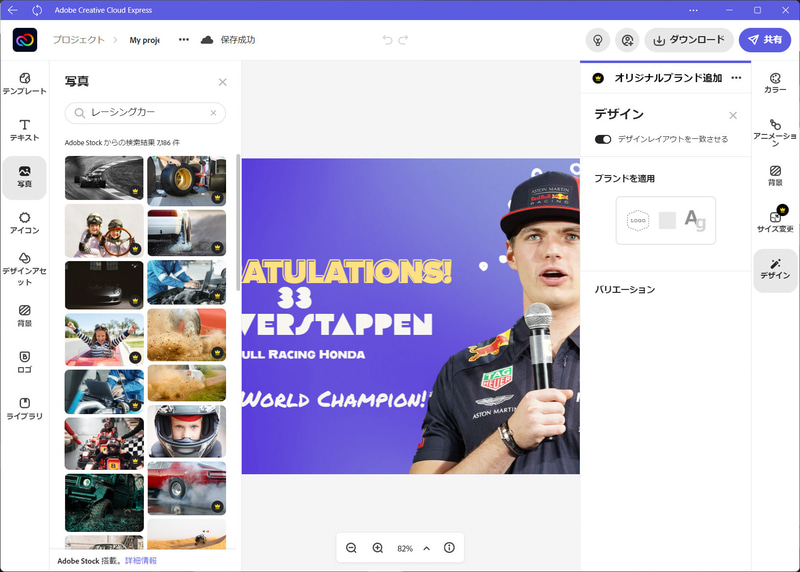Click the redo arrow
The image size is (800, 572).
(404, 40)
